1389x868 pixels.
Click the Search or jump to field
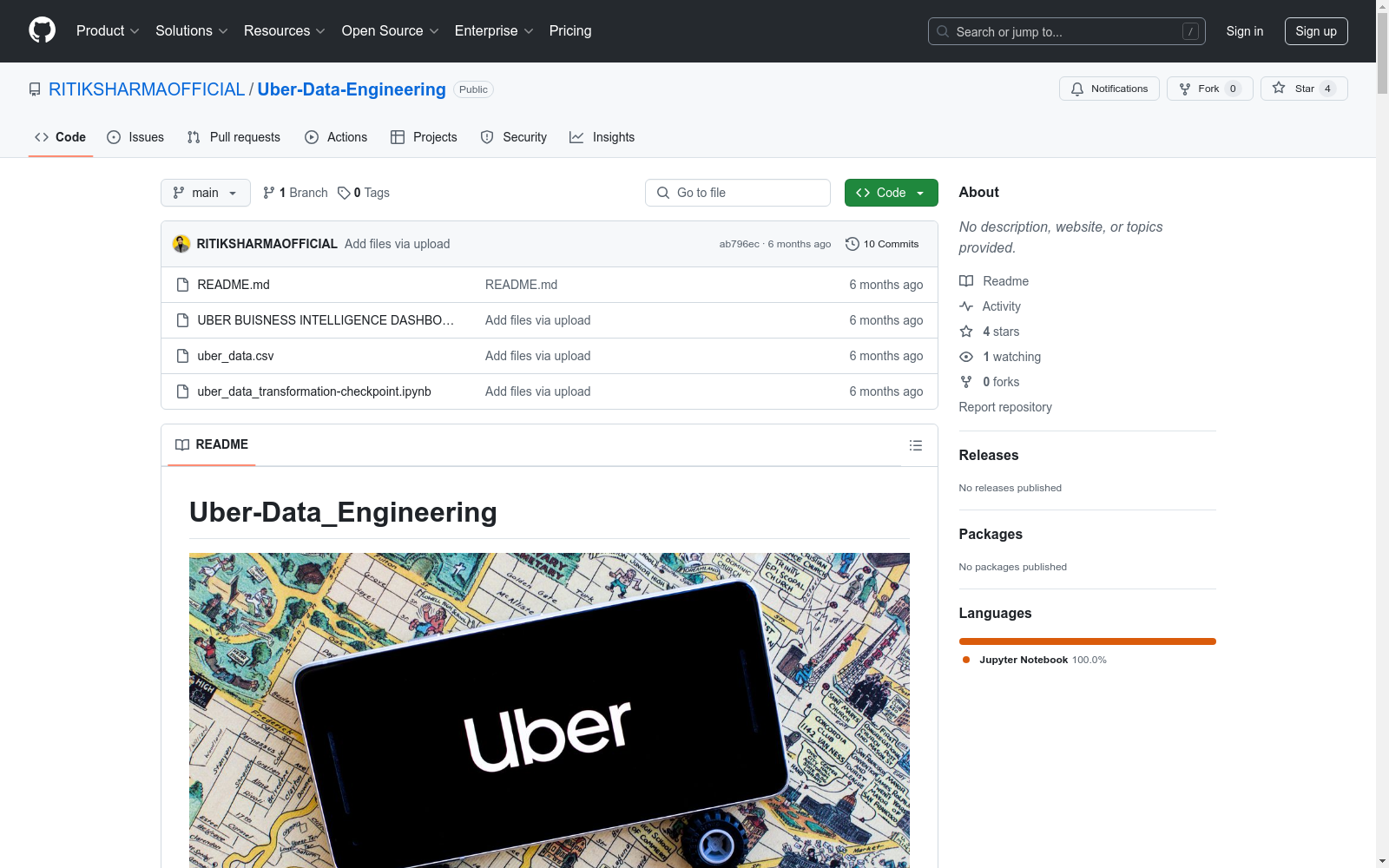click(x=1067, y=31)
